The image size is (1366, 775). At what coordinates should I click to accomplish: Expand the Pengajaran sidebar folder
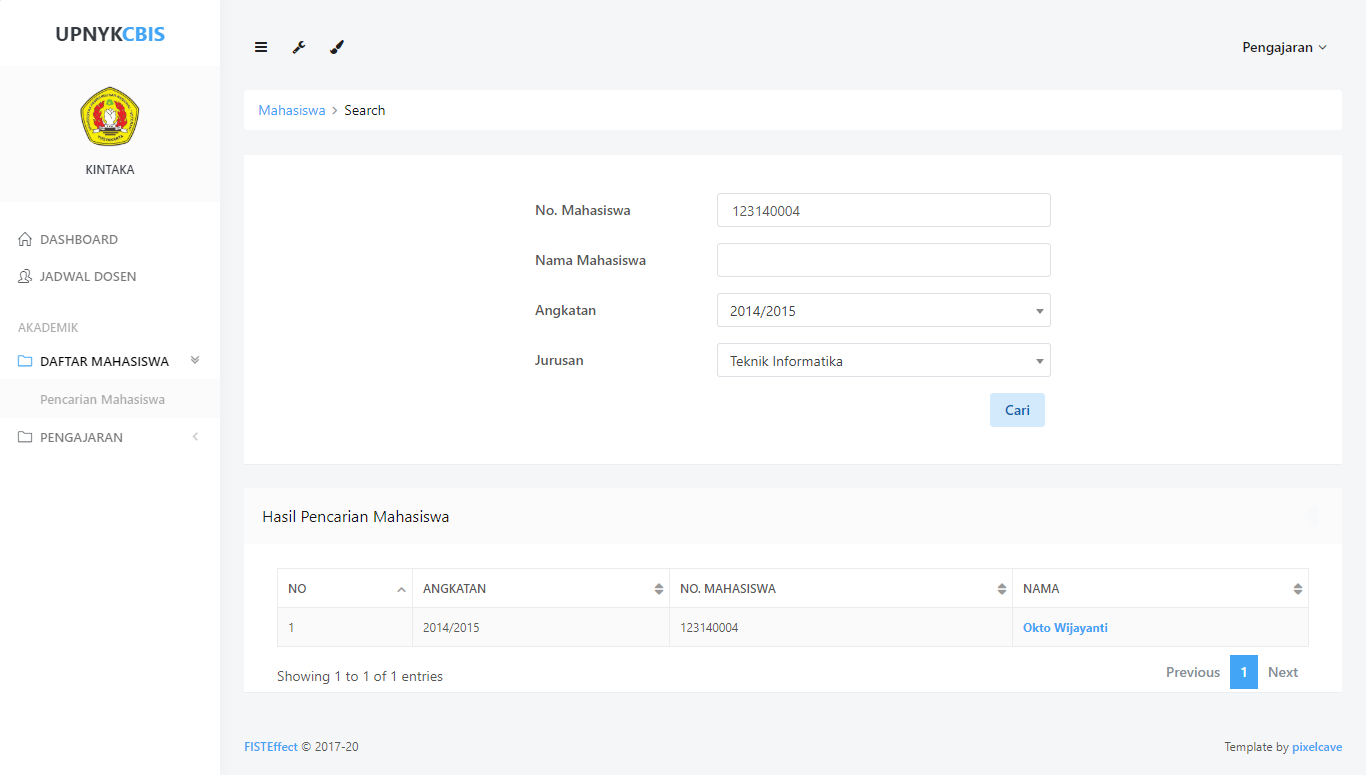81,438
